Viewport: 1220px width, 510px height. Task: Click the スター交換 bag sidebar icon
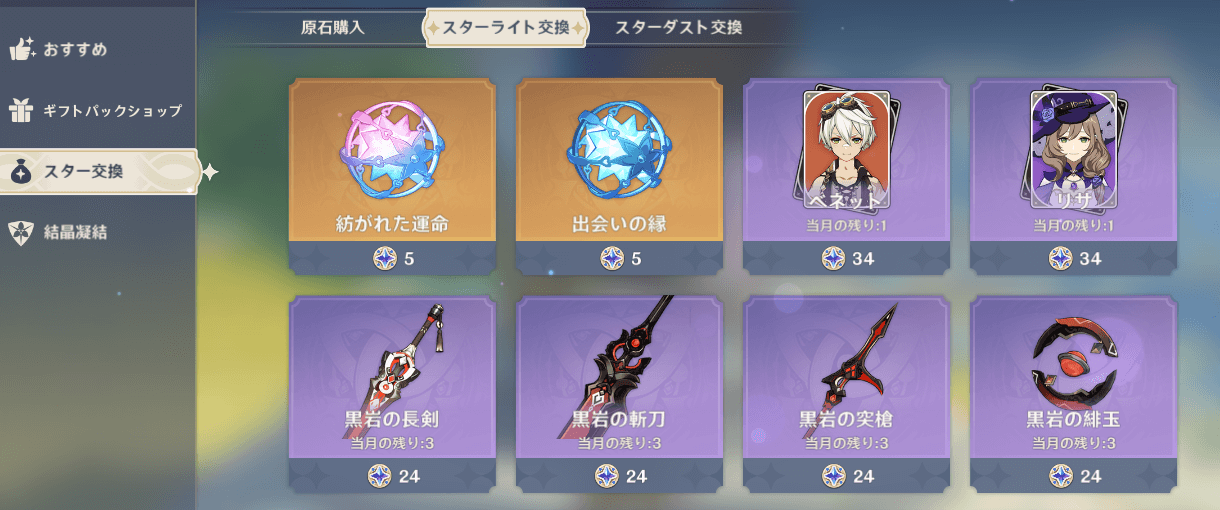click(22, 172)
